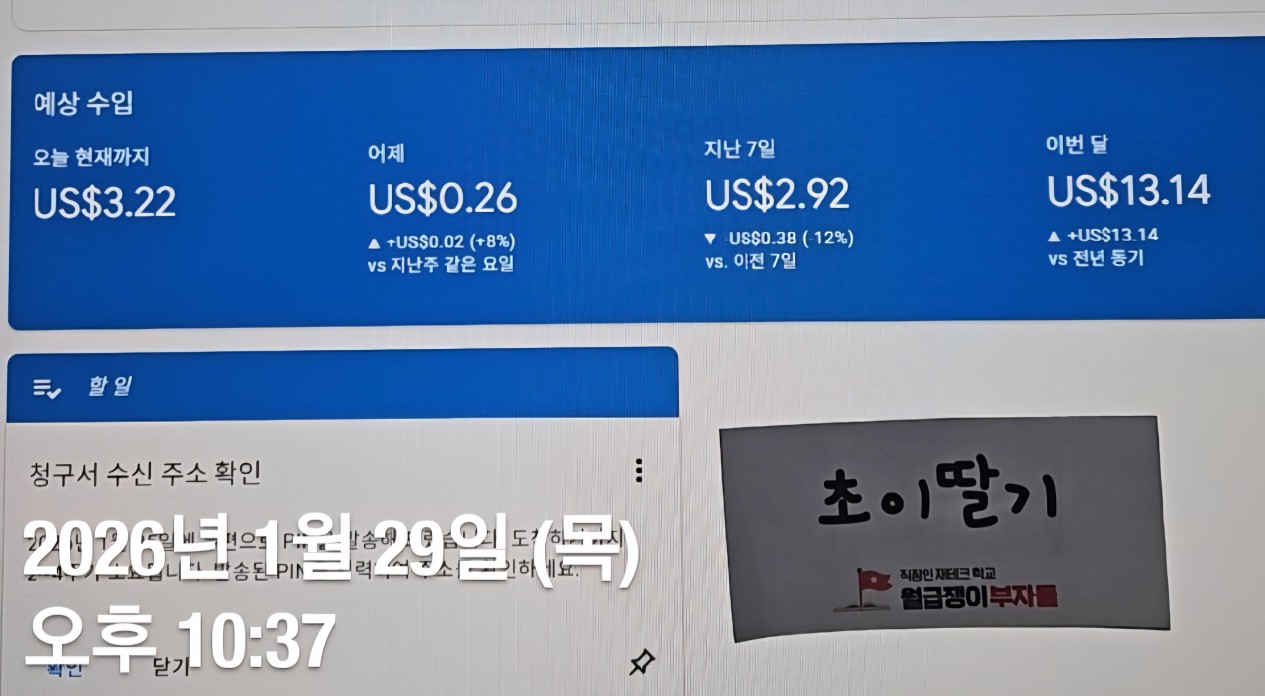This screenshot has height=696, width=1265.
Task: Select the 지난 7일 earnings US$2.92
Action: [x=777, y=193]
